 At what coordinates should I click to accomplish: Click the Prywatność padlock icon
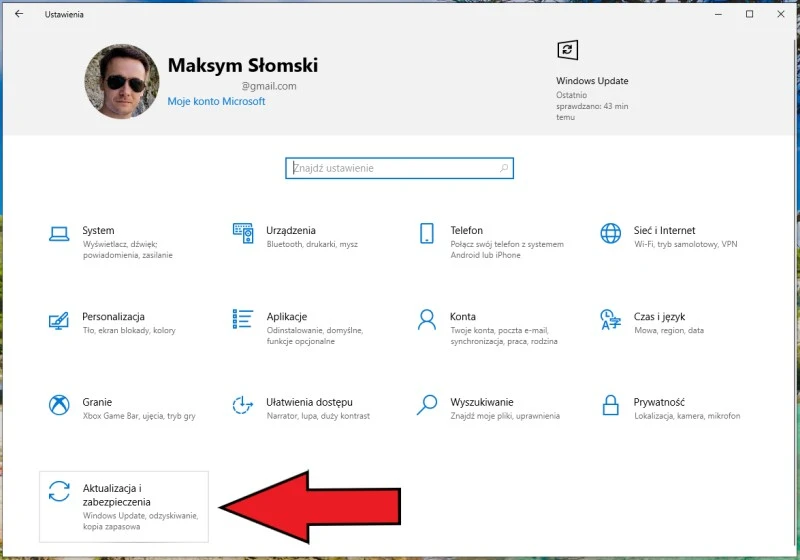point(611,405)
